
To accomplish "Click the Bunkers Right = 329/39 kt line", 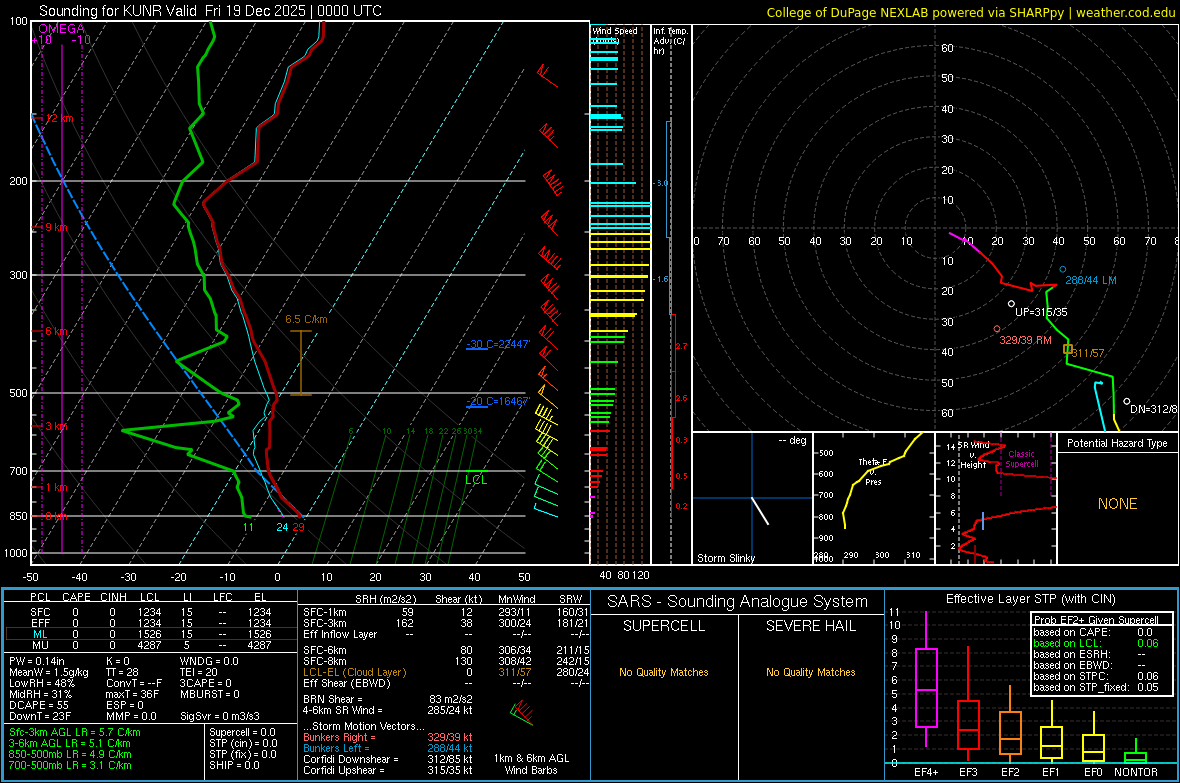I will (x=388, y=737).
